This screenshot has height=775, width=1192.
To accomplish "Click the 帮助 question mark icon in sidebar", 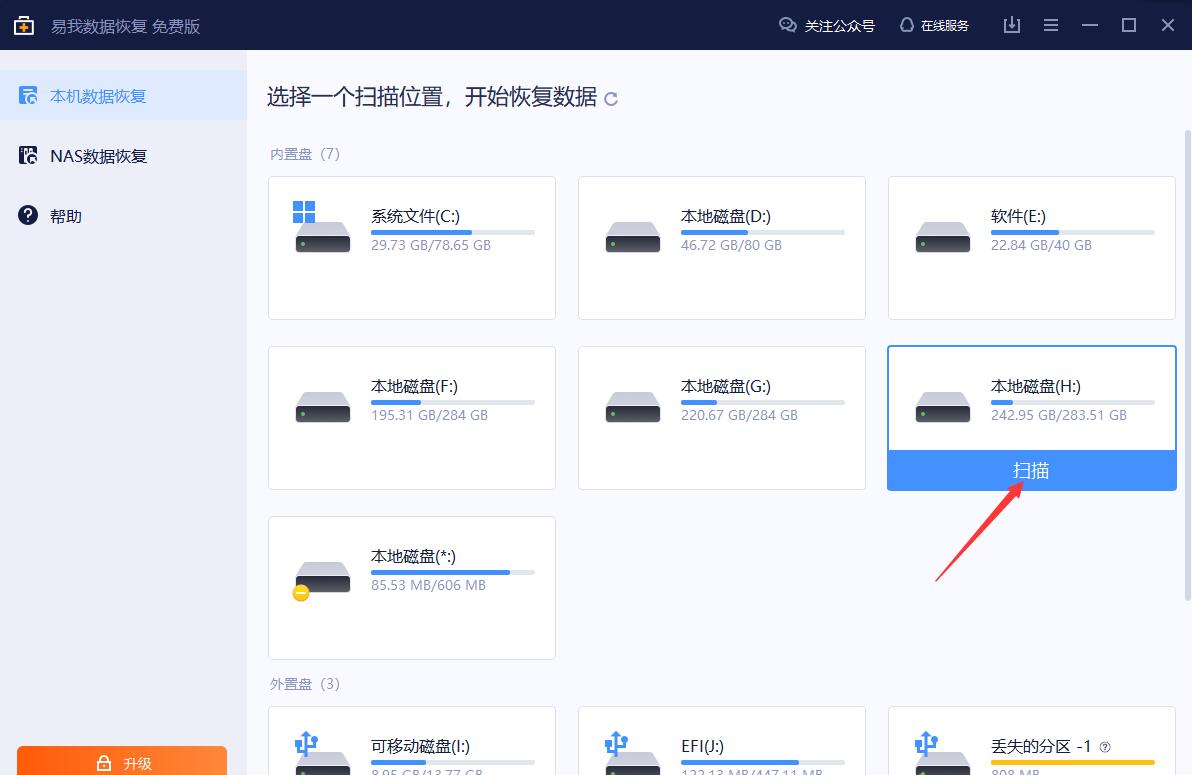I will (28, 215).
